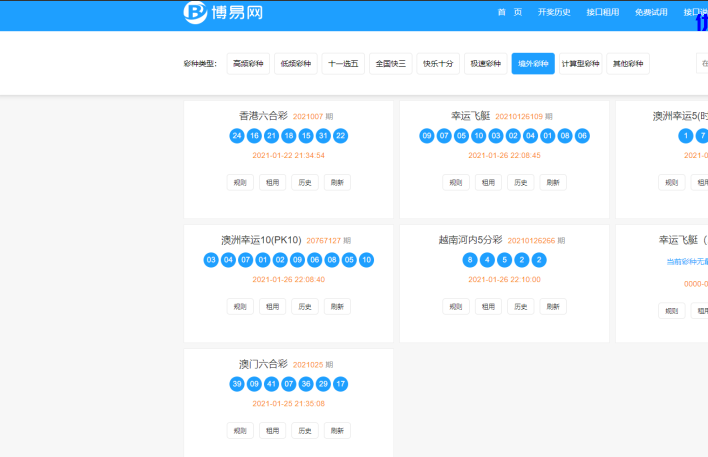The height and width of the screenshot is (457, 708).
Task: View 规则 for 越南河内5分彩
Action: click(x=456, y=307)
